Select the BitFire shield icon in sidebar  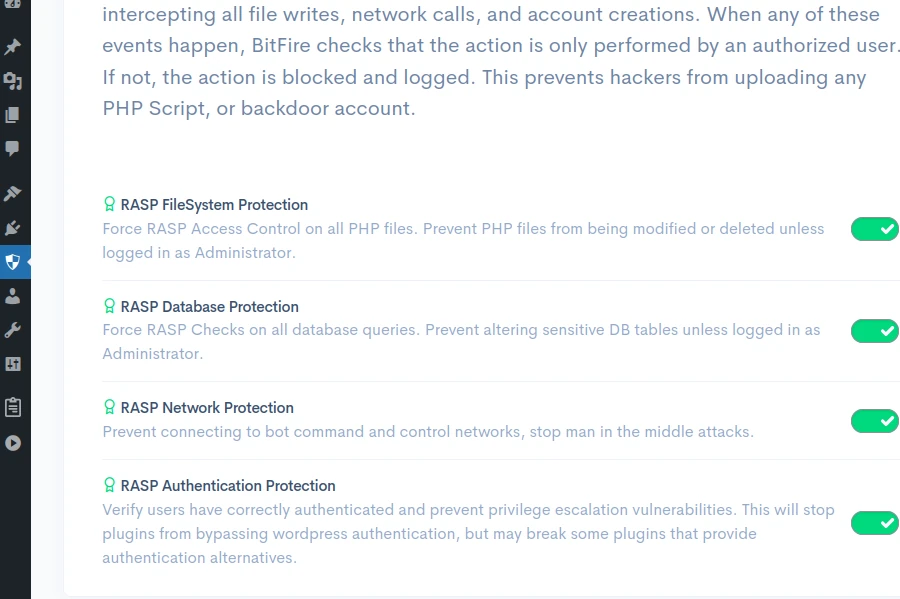pos(12,262)
